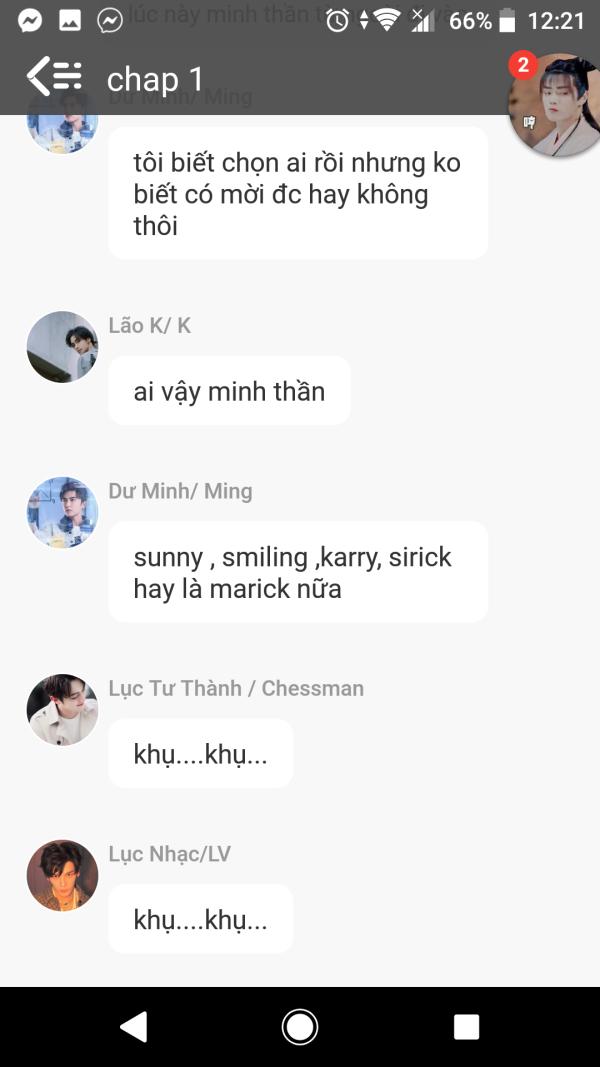Image resolution: width=600 pixels, height=1067 pixels.
Task: Tap Lục Nhạc's 'khụ....khụ...' bubble
Action: coord(201,919)
